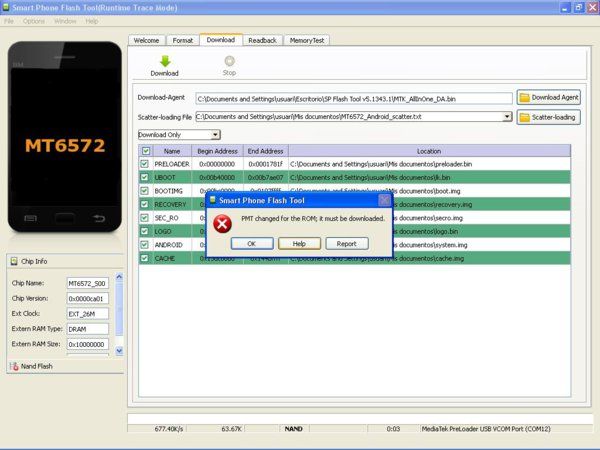Open the Download Only mode dropdown
Screen dimensions: 600x450
(x=215, y=135)
